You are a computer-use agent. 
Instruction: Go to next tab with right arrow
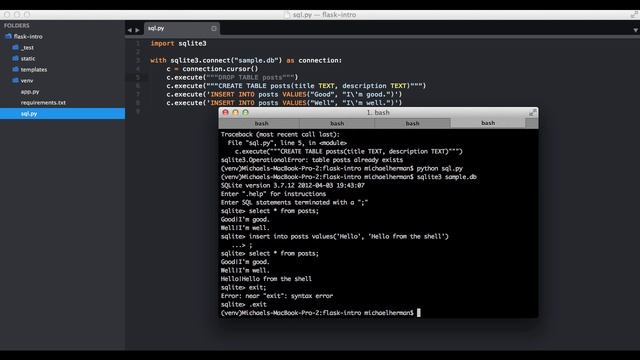[138, 30]
